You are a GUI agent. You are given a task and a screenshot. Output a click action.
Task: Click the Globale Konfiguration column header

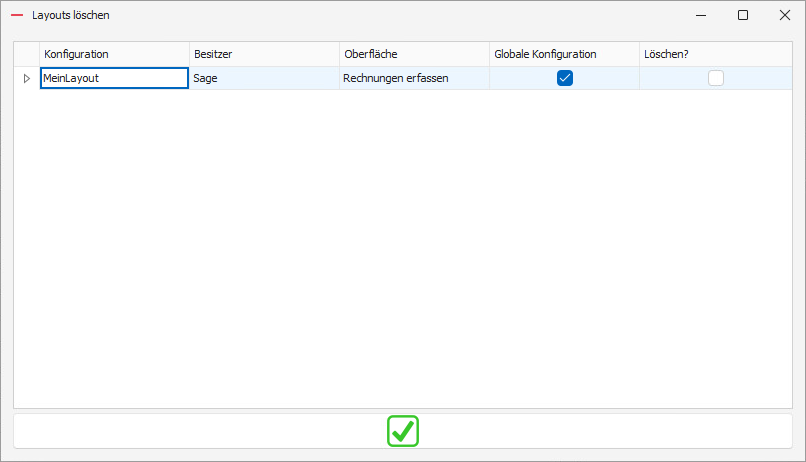click(564, 54)
